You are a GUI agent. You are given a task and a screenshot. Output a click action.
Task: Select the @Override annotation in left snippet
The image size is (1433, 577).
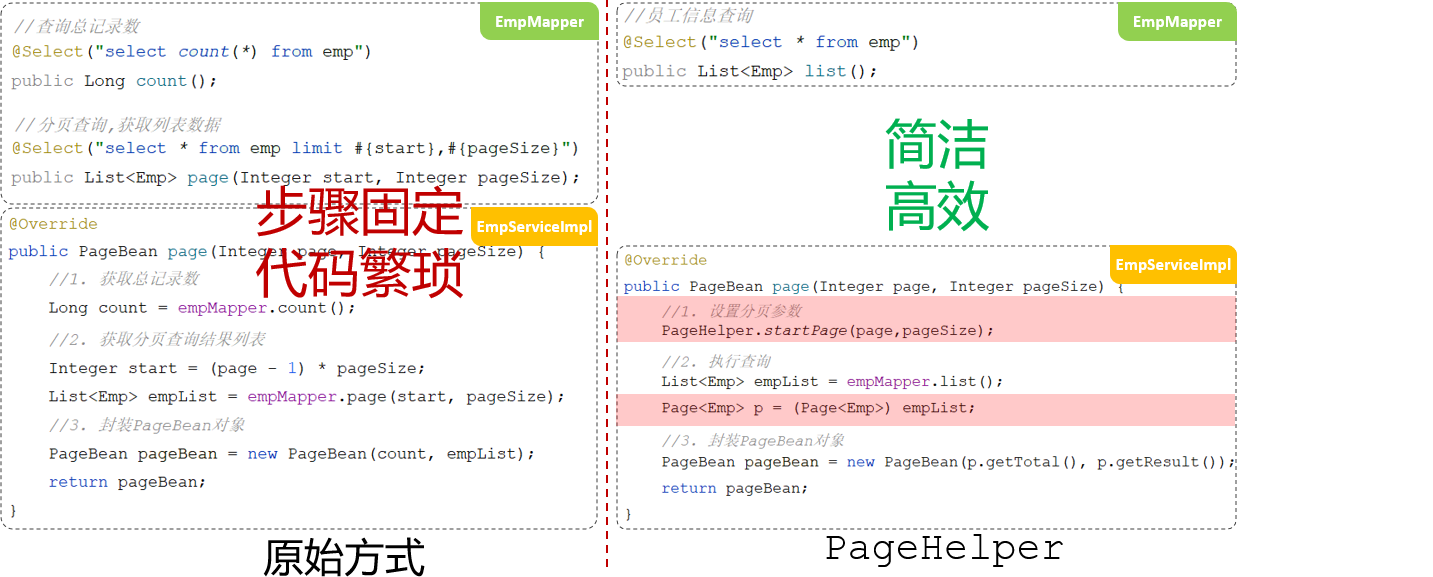click(x=53, y=223)
